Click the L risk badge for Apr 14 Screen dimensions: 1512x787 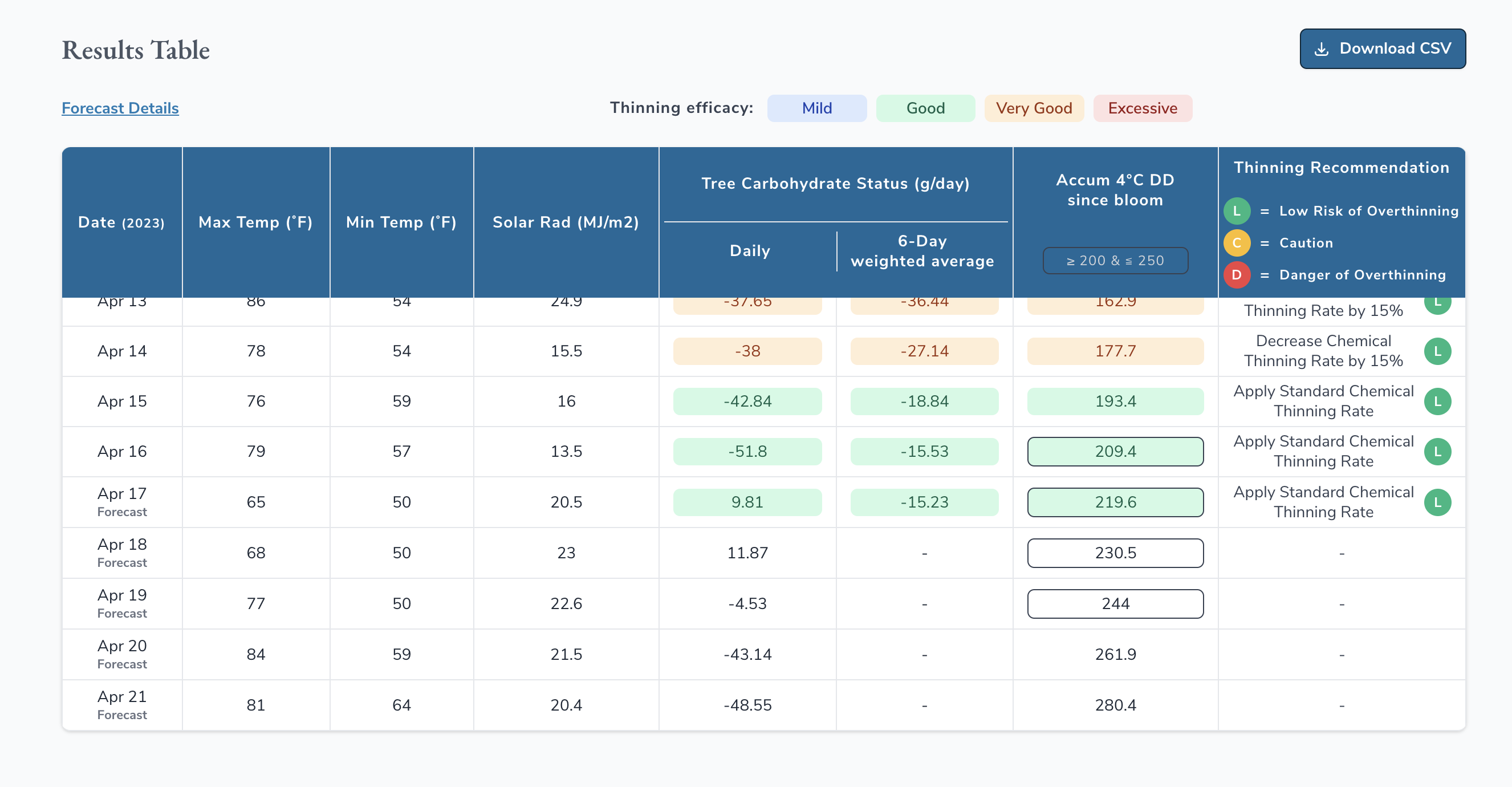[x=1437, y=351]
